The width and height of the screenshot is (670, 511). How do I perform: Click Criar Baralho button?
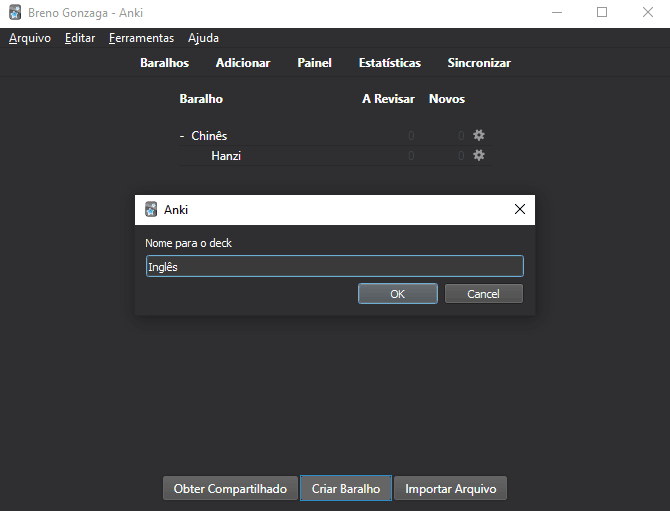(x=346, y=488)
